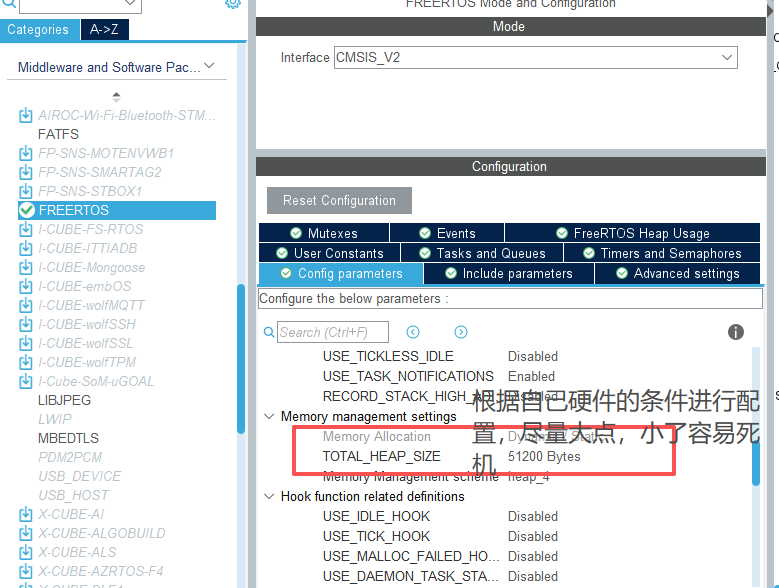This screenshot has height=588, width=779.
Task: Click the settings gear icon above categories
Action: coord(233,4)
